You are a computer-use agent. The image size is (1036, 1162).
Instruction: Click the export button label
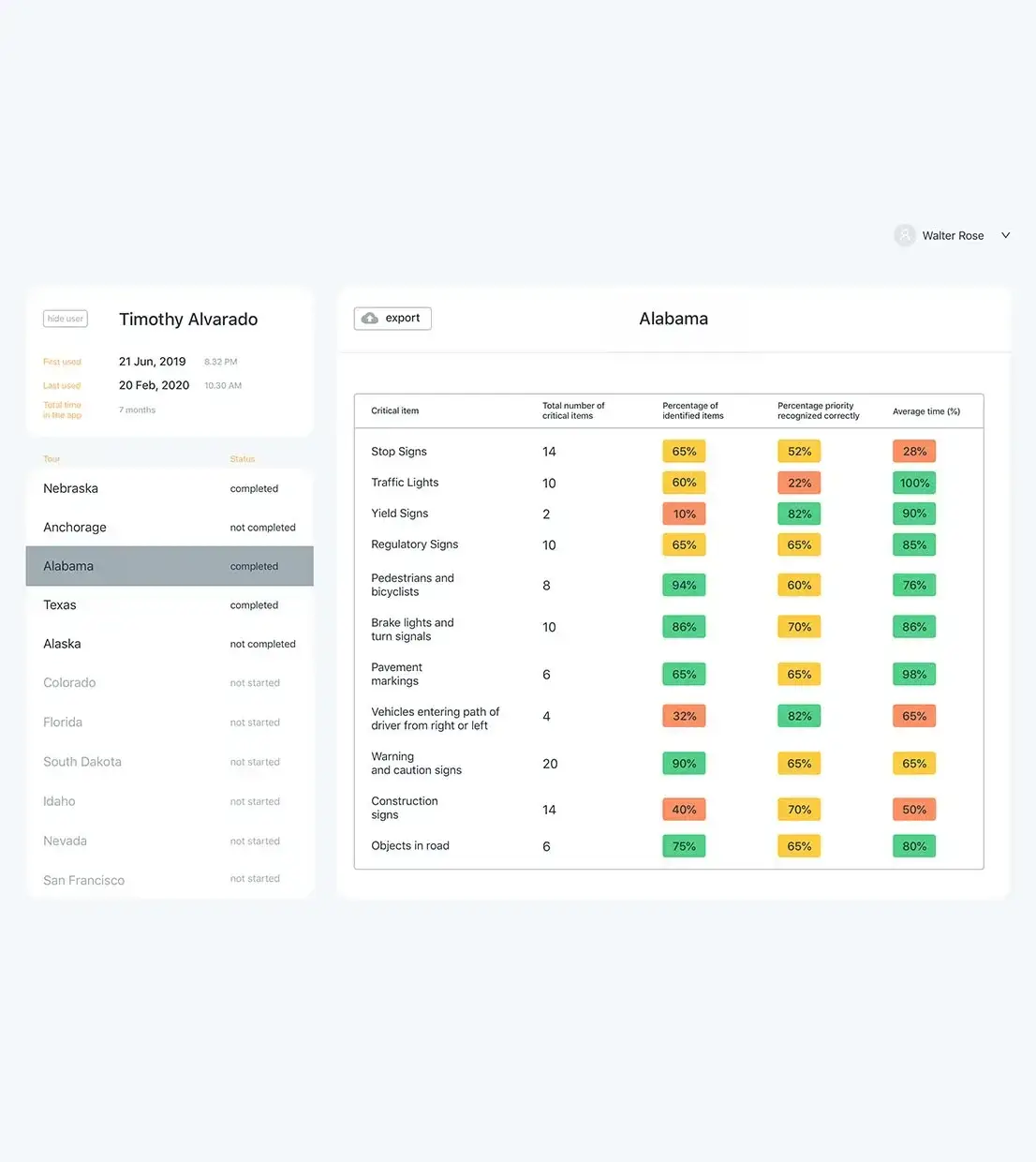pyautogui.click(x=402, y=319)
